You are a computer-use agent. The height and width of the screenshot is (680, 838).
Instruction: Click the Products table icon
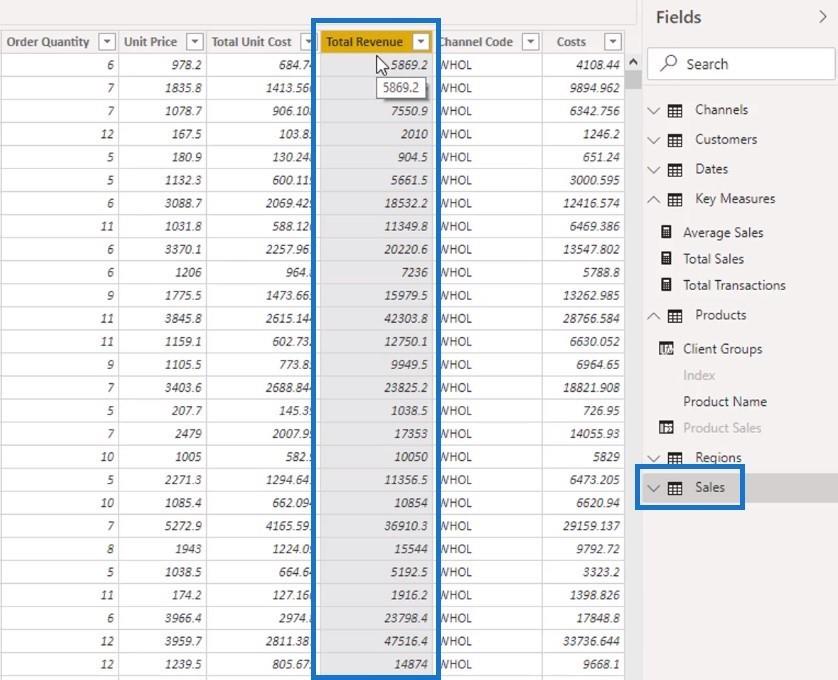675,316
